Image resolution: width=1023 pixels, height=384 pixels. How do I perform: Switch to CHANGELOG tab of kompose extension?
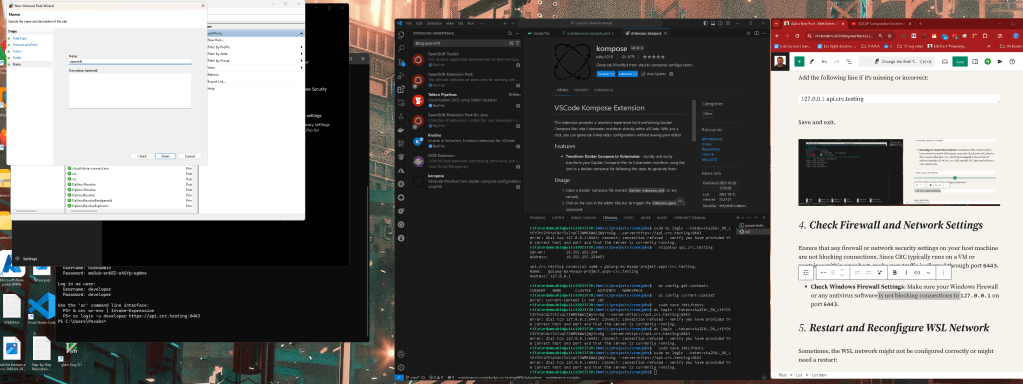(603, 90)
